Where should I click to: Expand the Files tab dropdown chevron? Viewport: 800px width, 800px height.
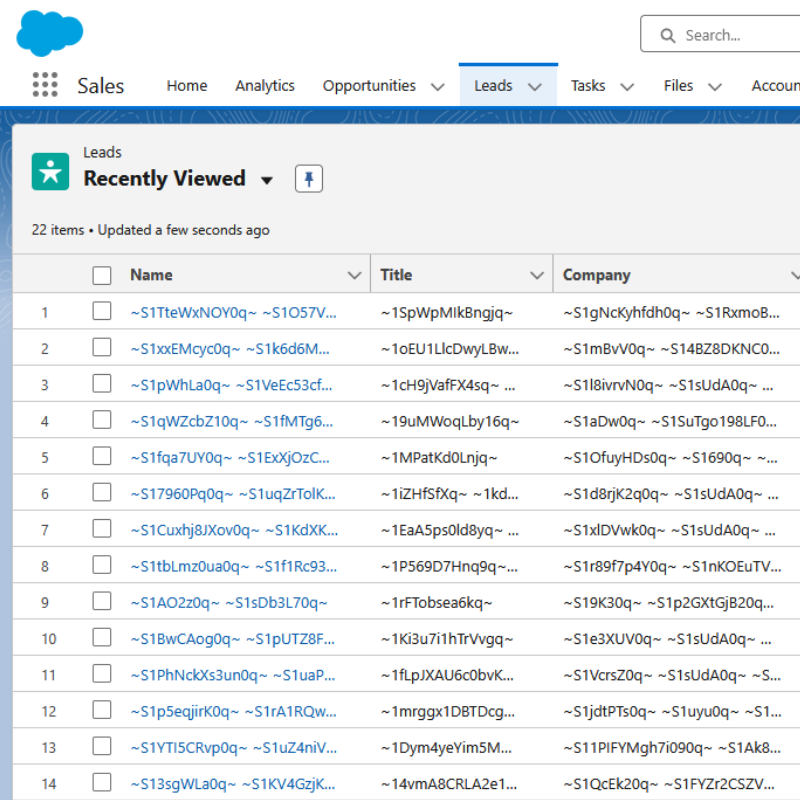pyautogui.click(x=715, y=87)
